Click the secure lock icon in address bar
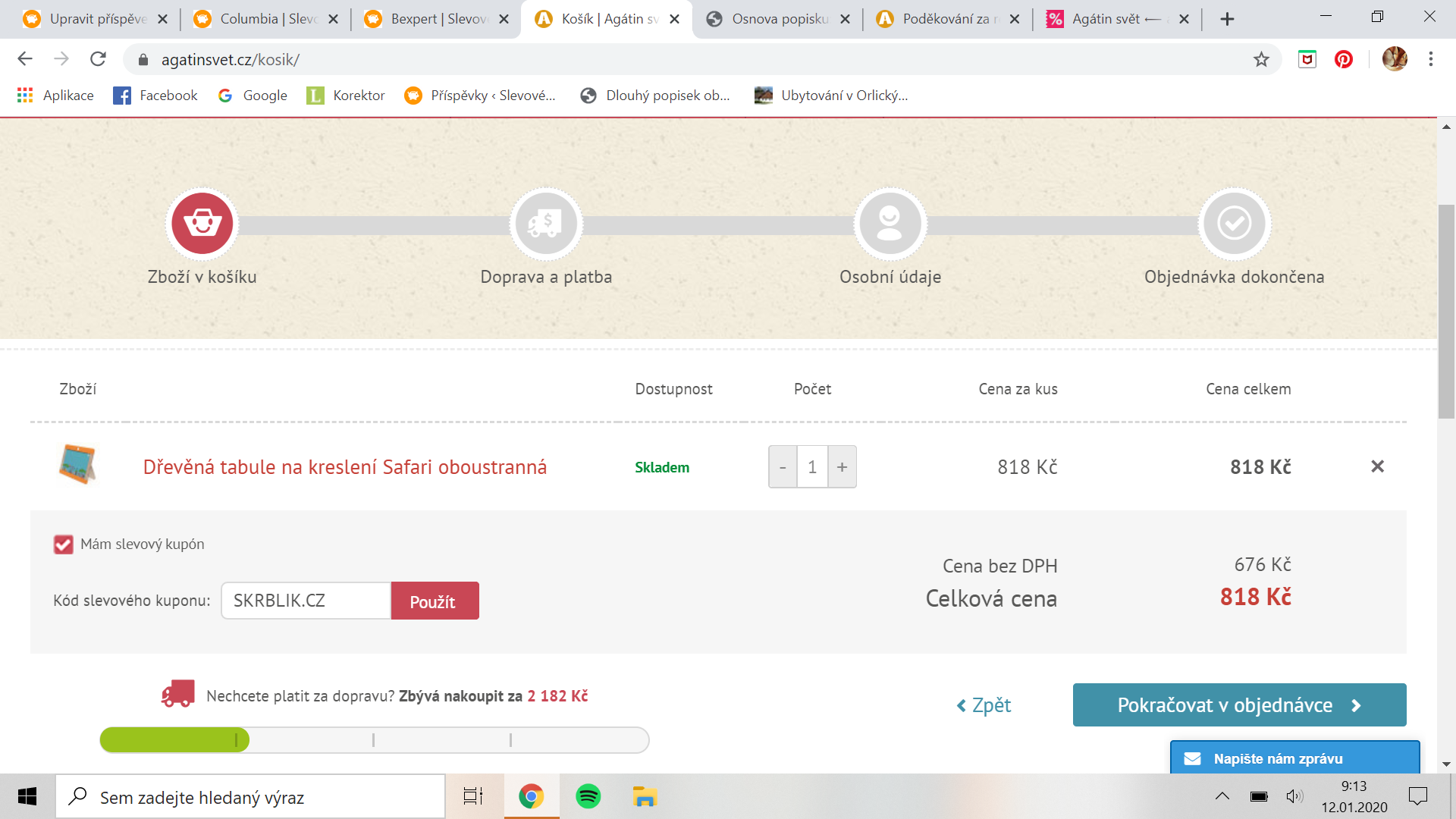The height and width of the screenshot is (819, 1456). pyautogui.click(x=143, y=59)
